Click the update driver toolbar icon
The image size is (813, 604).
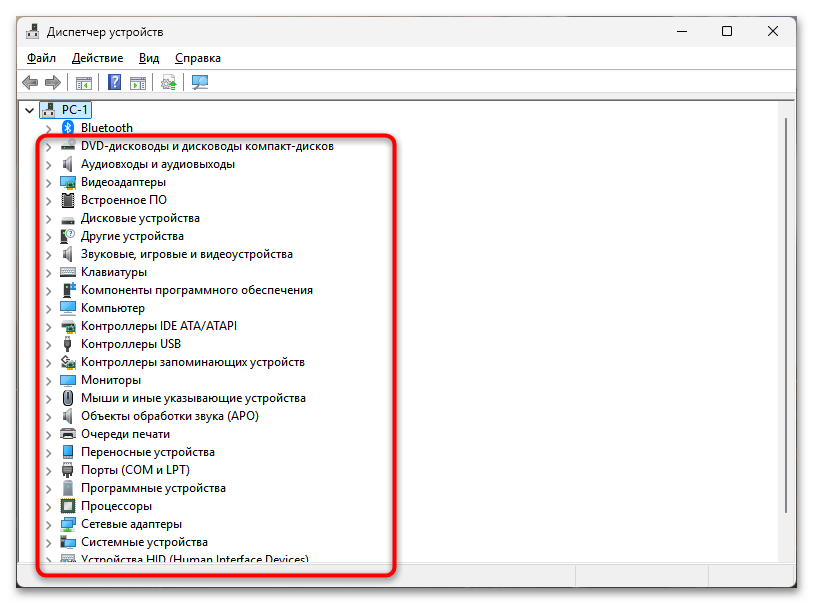pyautogui.click(x=169, y=82)
